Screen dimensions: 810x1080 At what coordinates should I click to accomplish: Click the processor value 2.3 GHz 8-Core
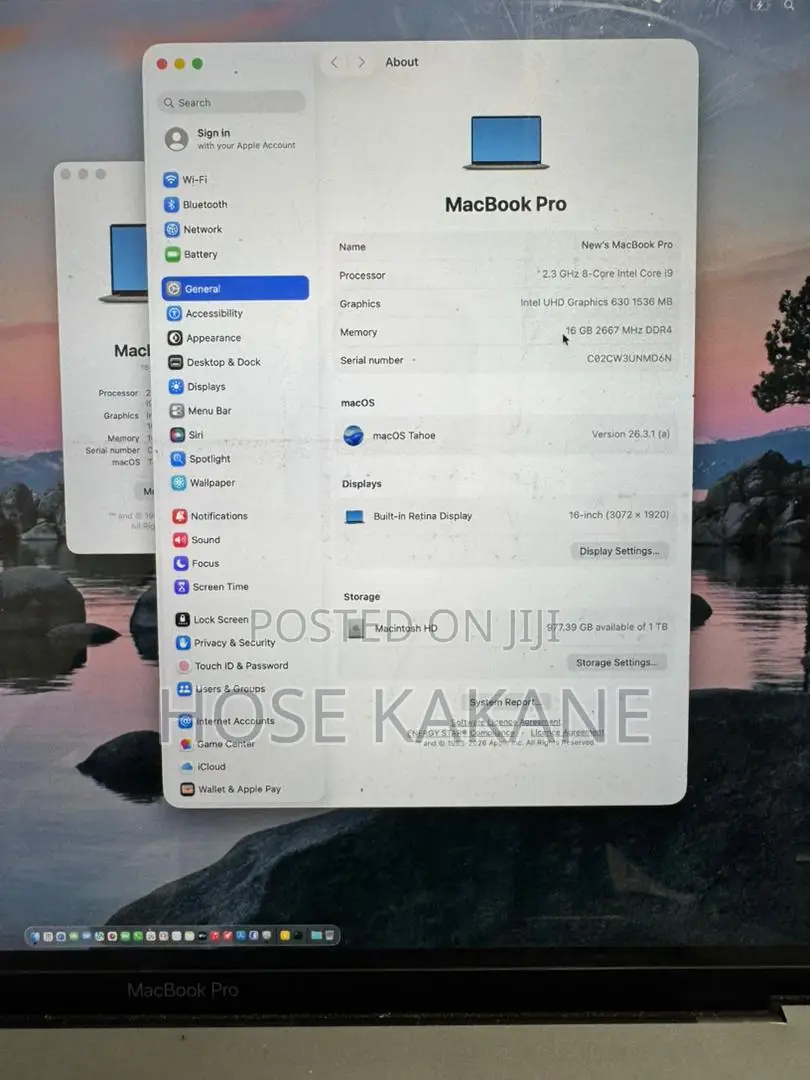click(607, 273)
